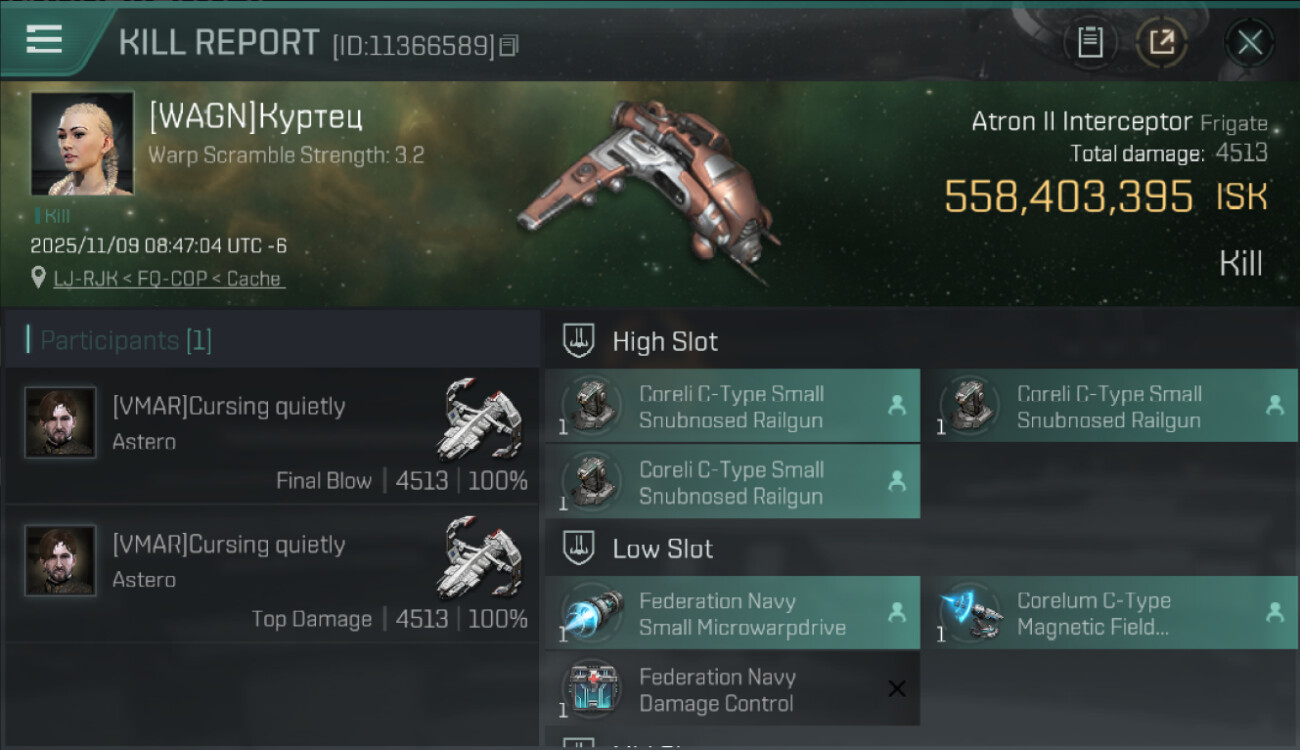
Task: Copy the kill report ID icon
Action: [x=509, y=45]
